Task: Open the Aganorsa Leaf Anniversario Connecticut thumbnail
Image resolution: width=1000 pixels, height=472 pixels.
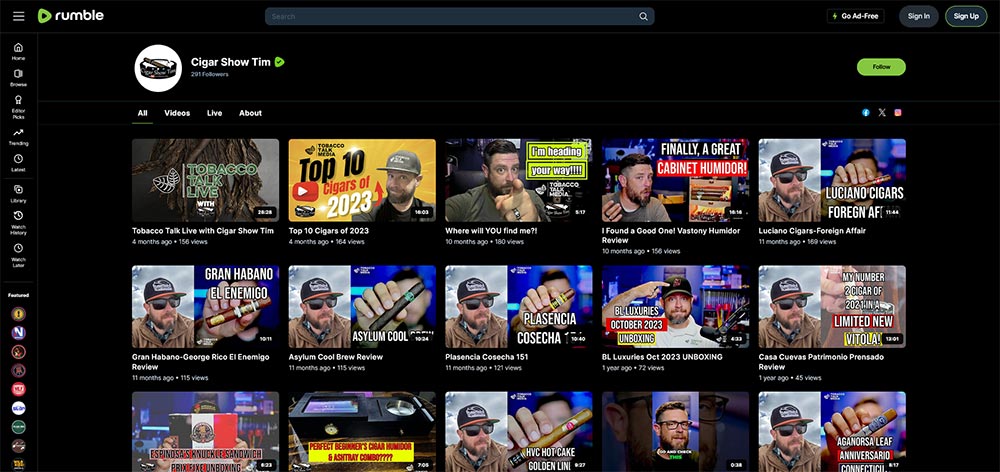Action: tap(832, 432)
